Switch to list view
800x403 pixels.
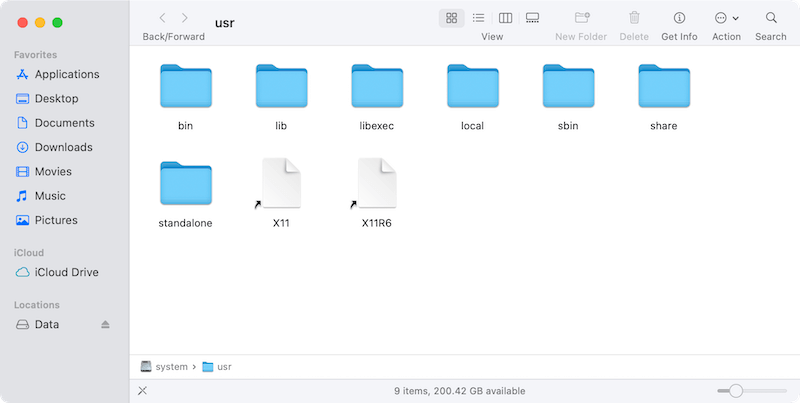pos(478,18)
